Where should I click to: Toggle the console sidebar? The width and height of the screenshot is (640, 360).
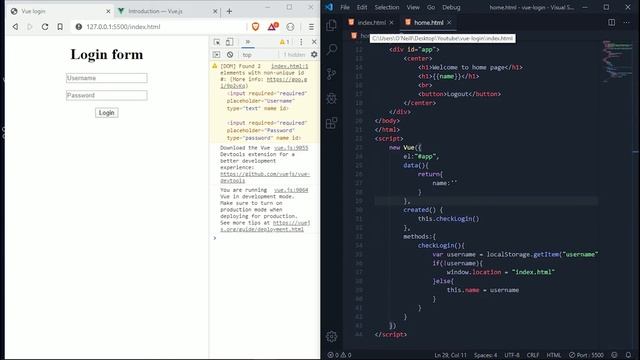[216, 54]
